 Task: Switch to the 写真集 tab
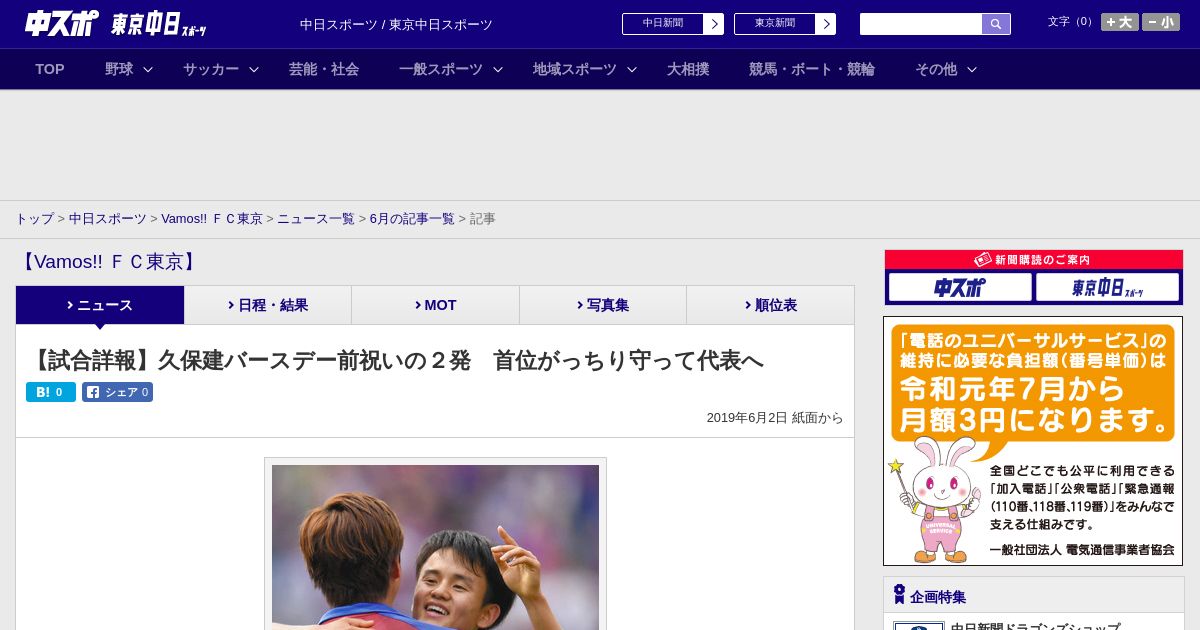[603, 305]
